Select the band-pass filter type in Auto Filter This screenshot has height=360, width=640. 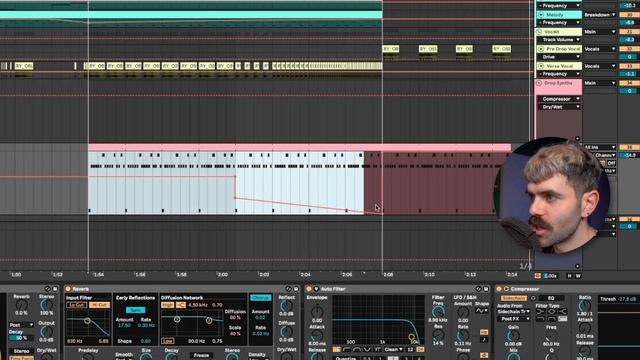(x=357, y=349)
